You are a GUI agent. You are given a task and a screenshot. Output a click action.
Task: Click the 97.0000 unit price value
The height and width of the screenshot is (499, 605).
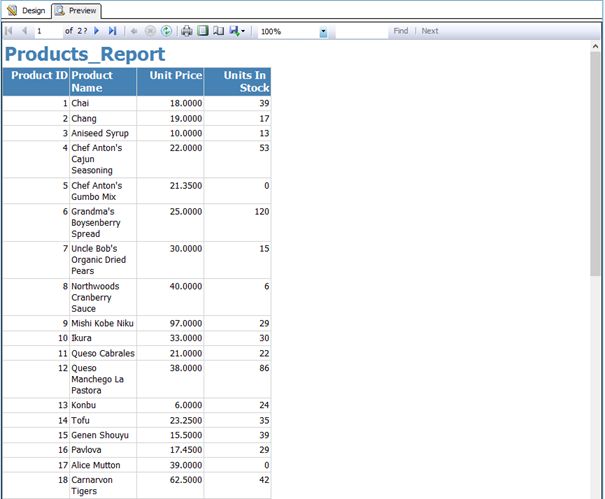pos(186,323)
